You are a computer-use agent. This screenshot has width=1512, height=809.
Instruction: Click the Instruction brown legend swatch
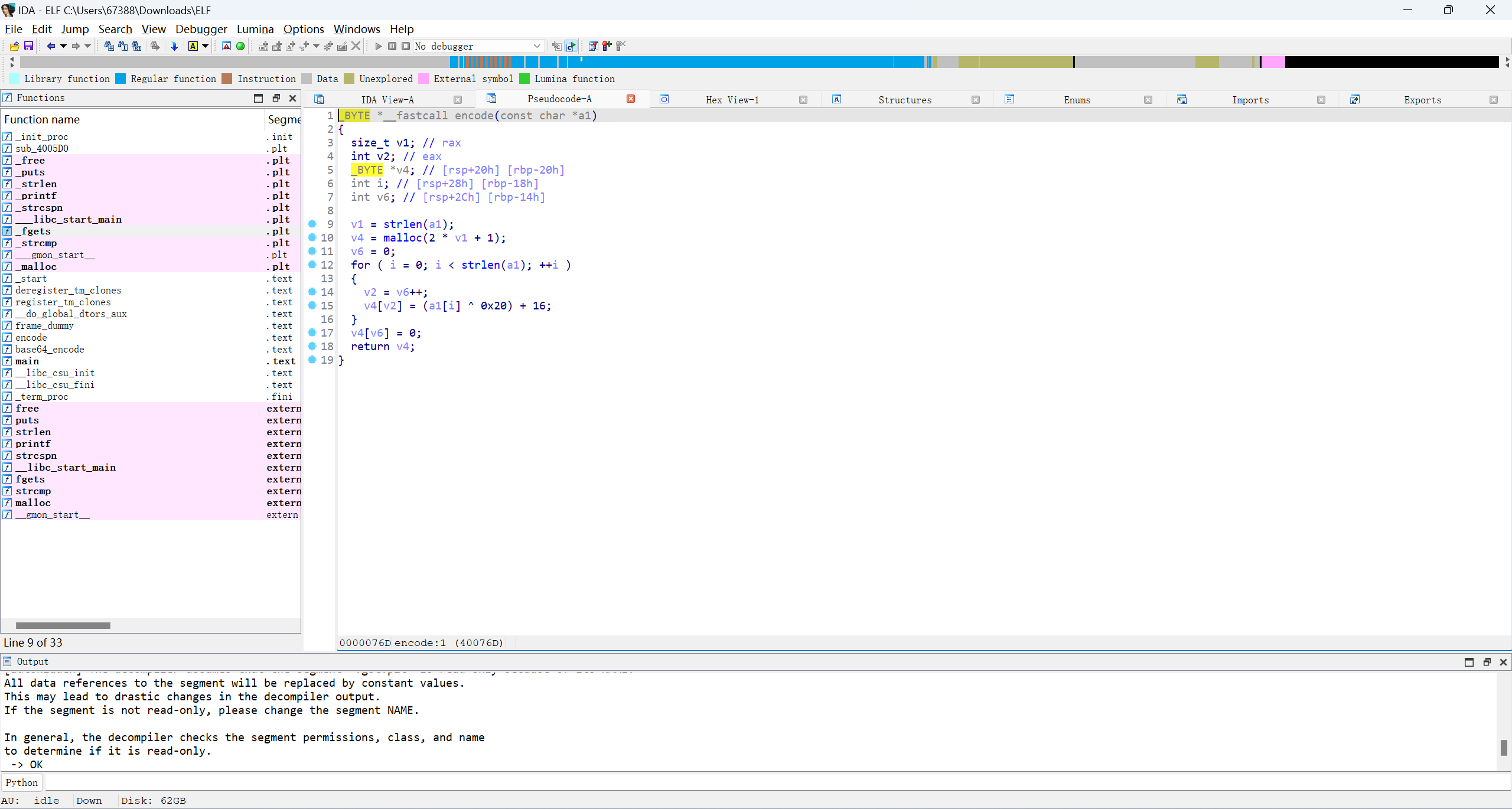227,79
